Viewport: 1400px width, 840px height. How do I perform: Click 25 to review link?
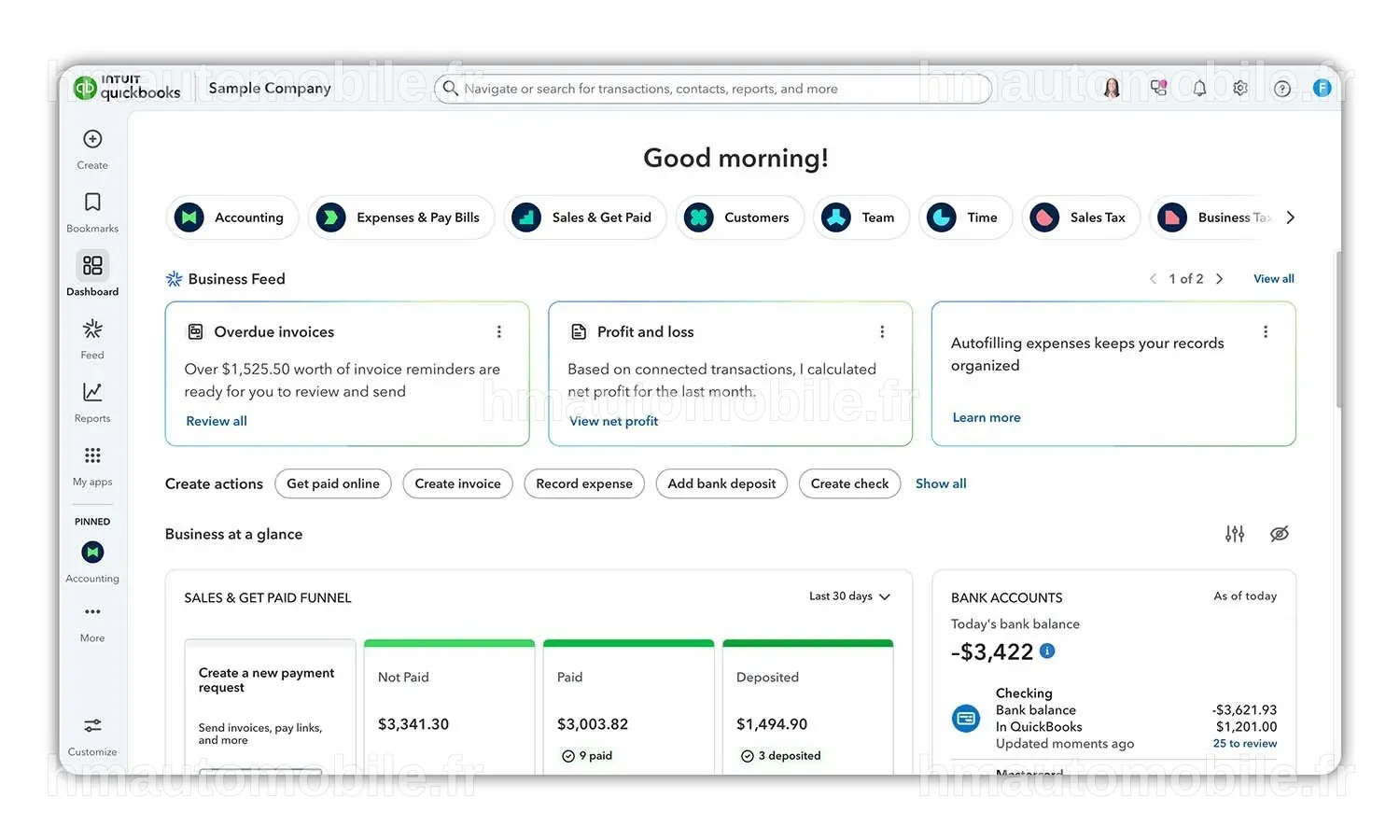[x=1245, y=744]
